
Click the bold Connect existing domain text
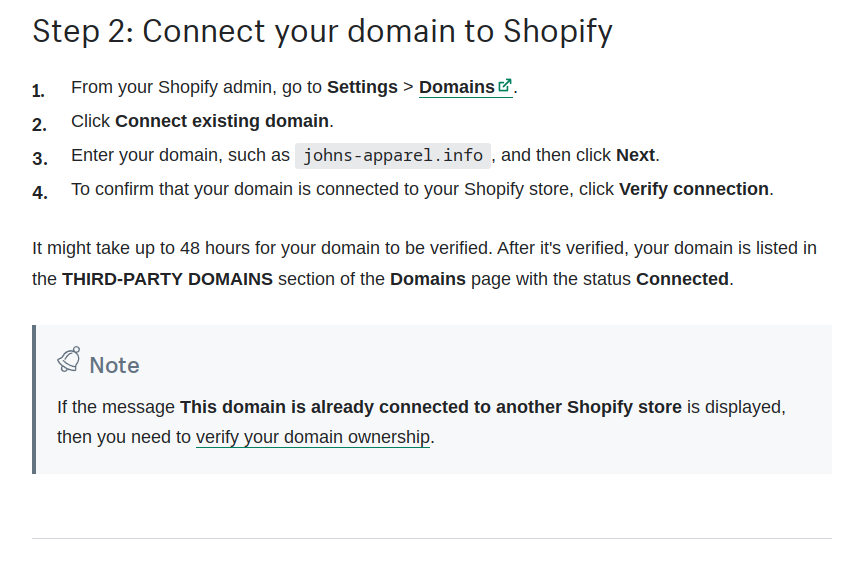tap(222, 121)
